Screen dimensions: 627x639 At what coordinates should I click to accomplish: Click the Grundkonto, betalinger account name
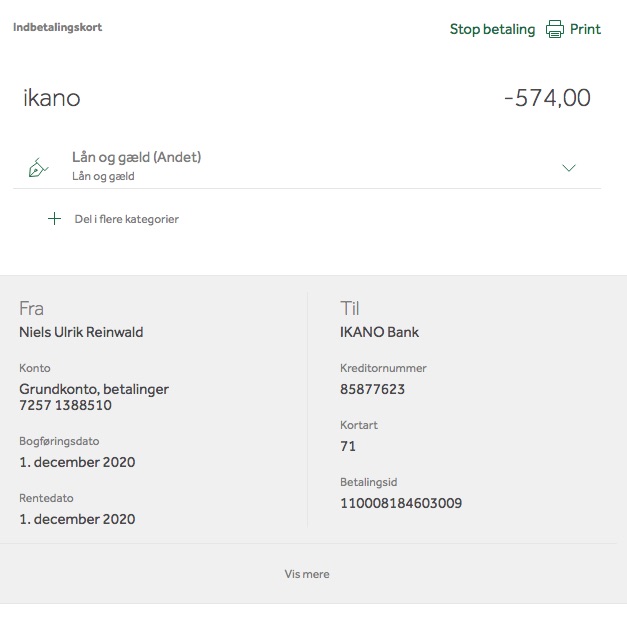[94, 389]
